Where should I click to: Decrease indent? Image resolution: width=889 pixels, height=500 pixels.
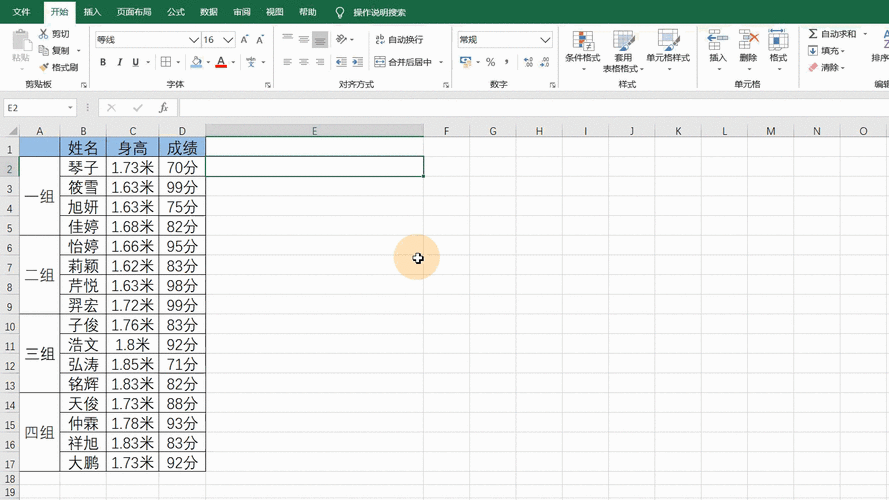pos(341,62)
